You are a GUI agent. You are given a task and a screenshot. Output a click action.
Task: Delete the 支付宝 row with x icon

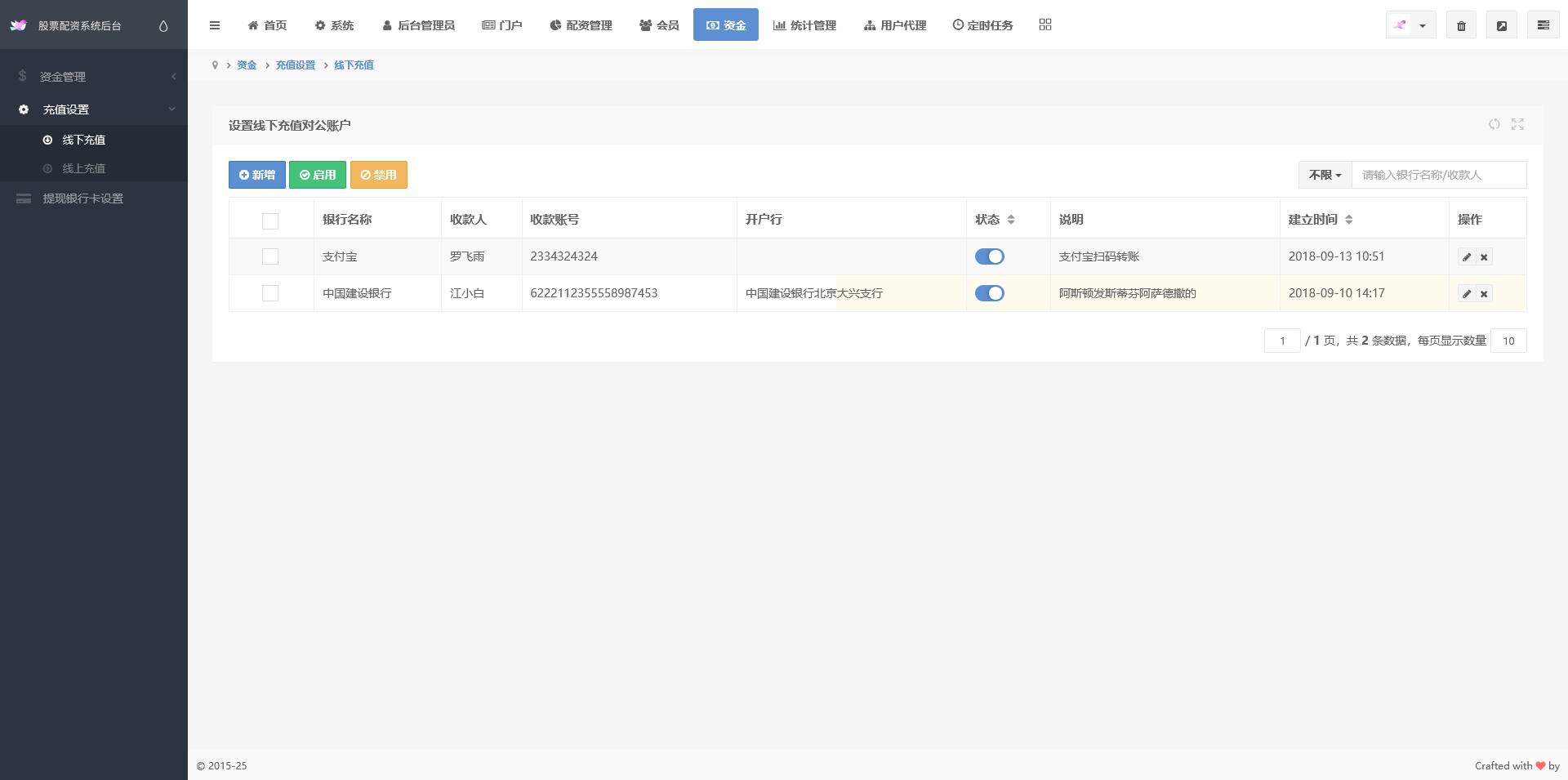coord(1484,257)
